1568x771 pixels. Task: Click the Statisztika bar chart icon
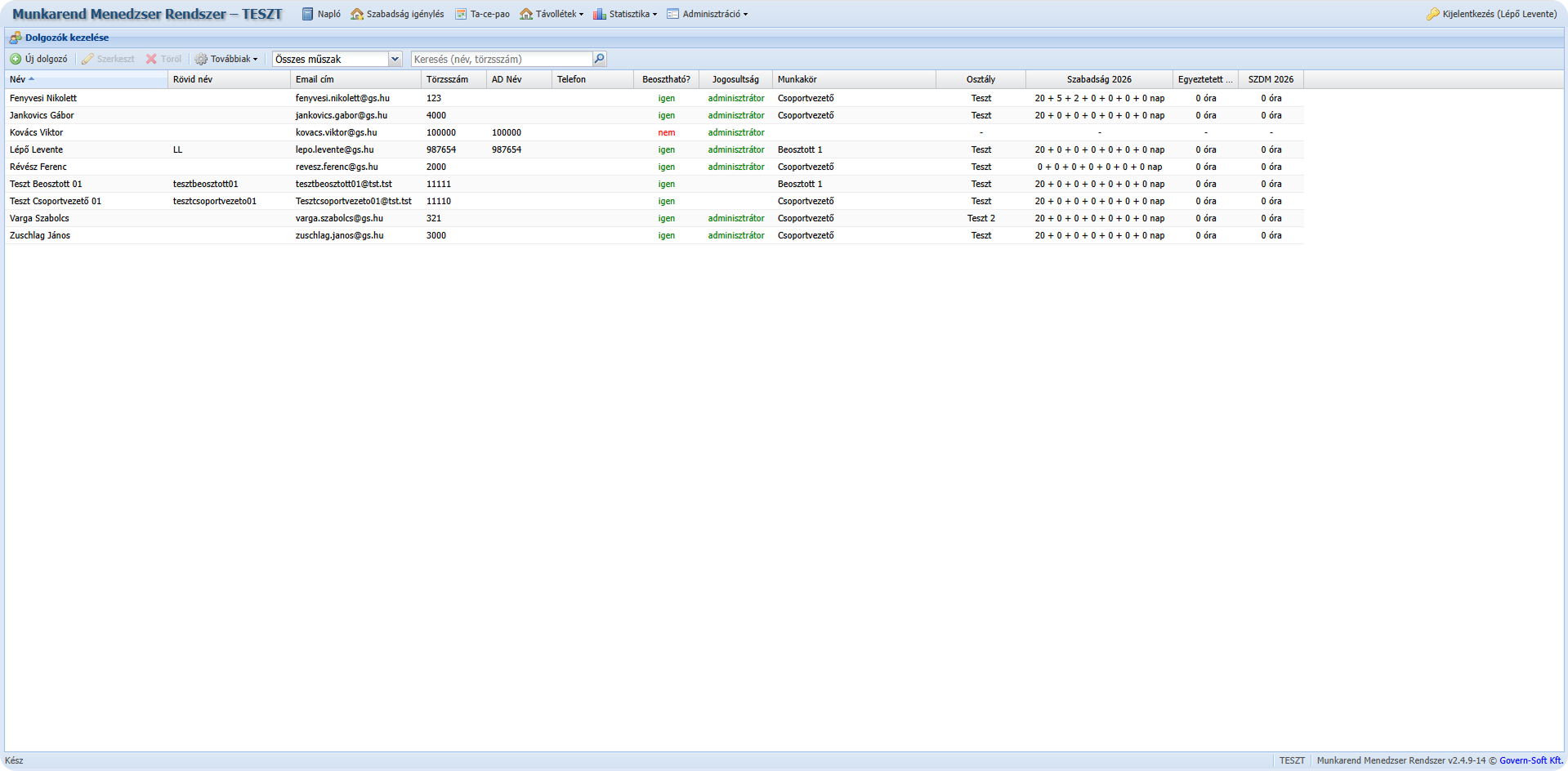coord(600,14)
